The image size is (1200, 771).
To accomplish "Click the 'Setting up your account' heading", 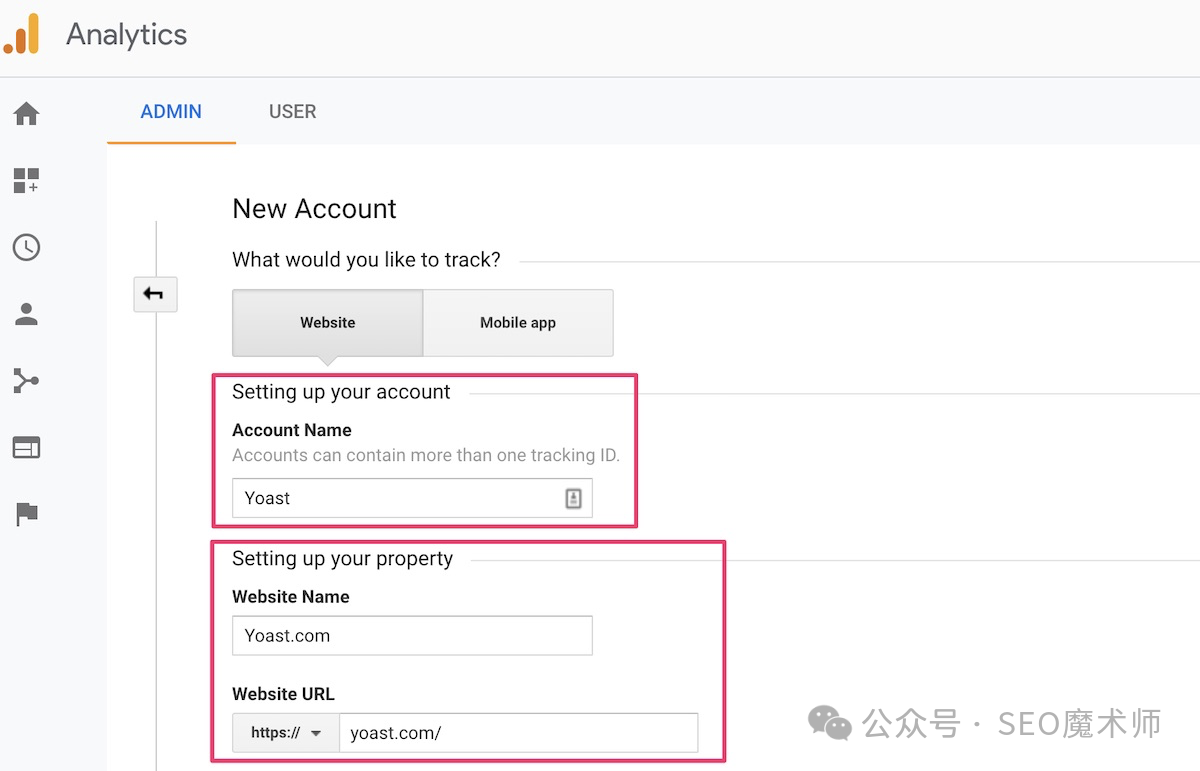I will coord(341,392).
